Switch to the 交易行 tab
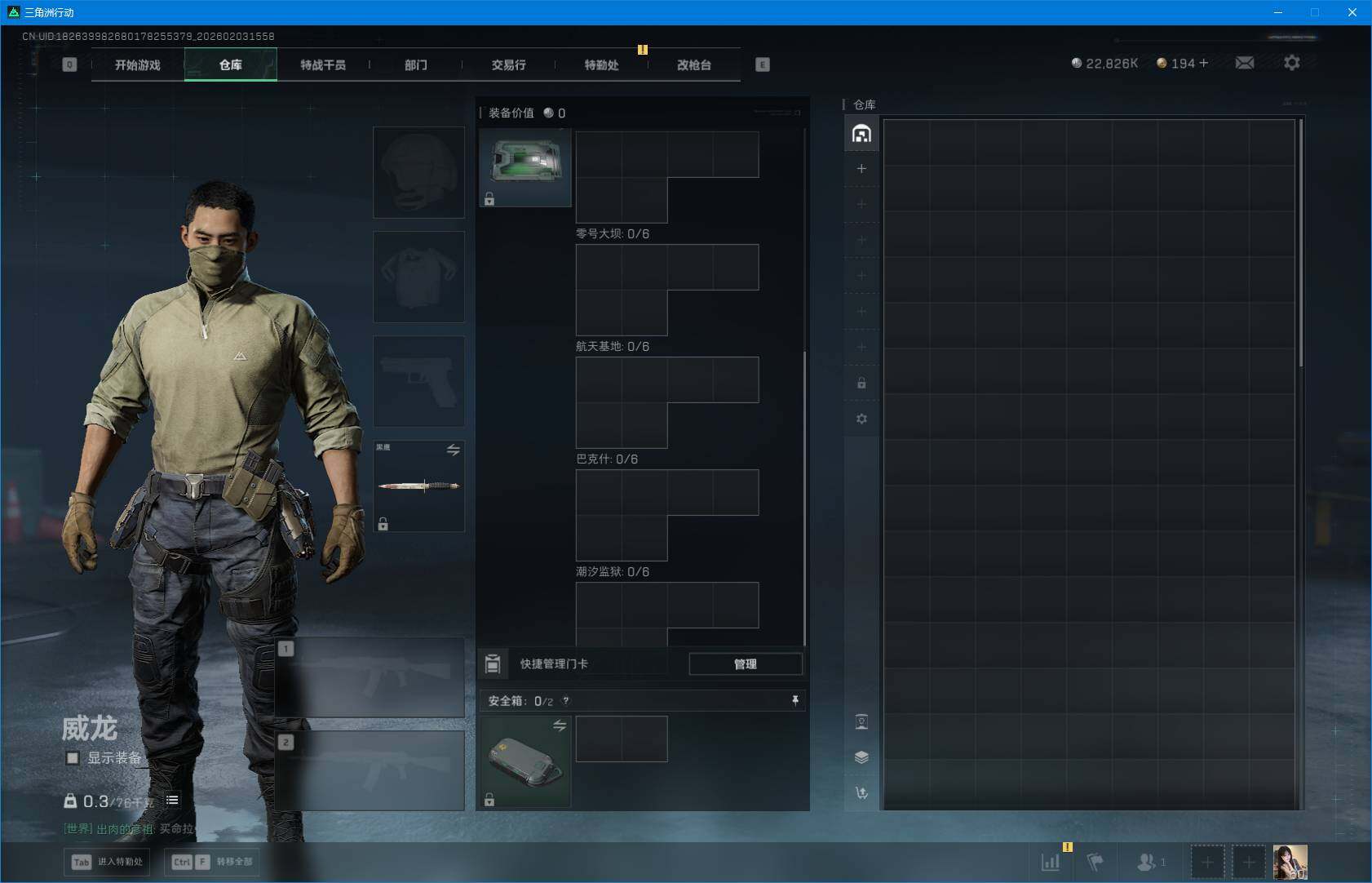The width and height of the screenshot is (1372, 883). coord(508,64)
